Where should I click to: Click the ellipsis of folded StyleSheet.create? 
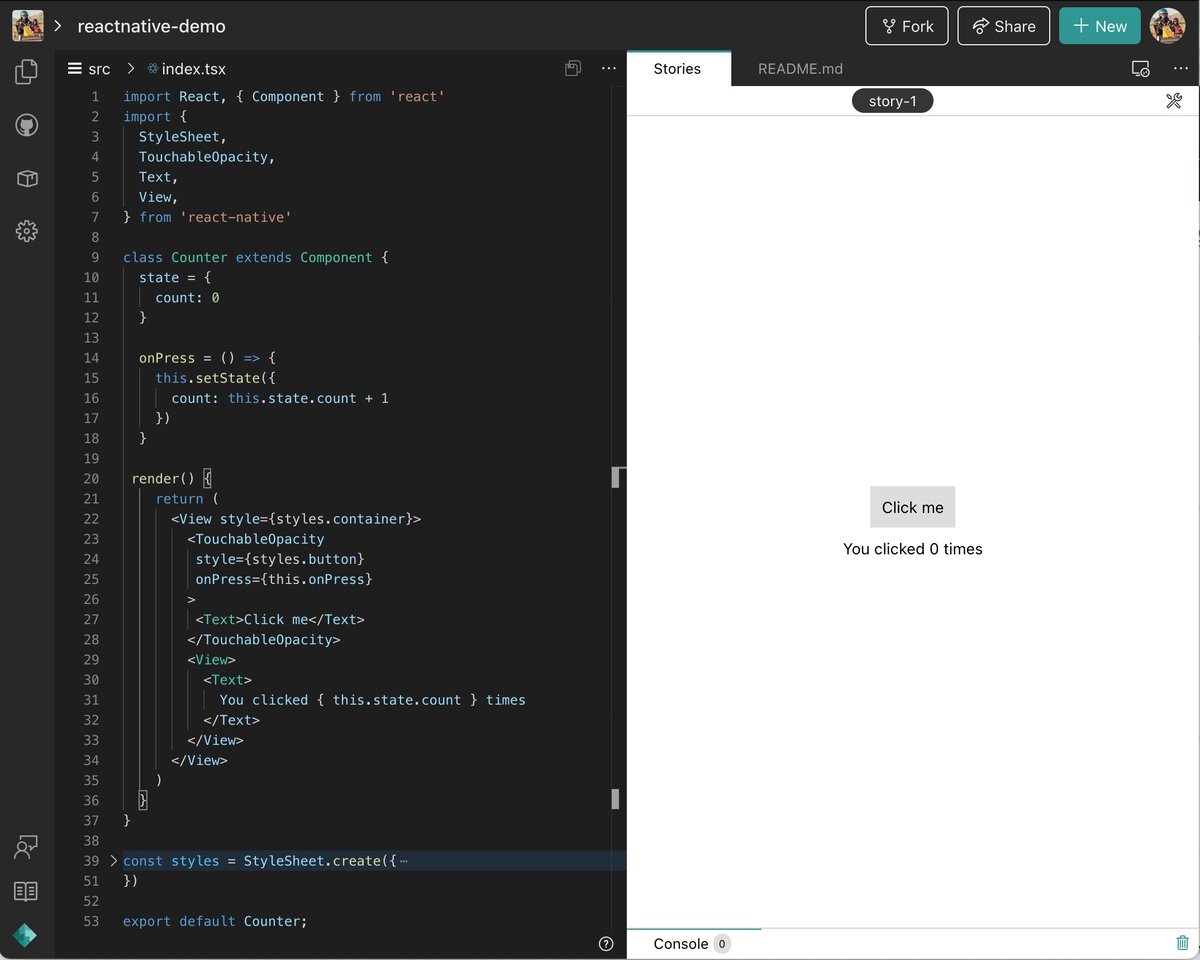click(x=403, y=861)
